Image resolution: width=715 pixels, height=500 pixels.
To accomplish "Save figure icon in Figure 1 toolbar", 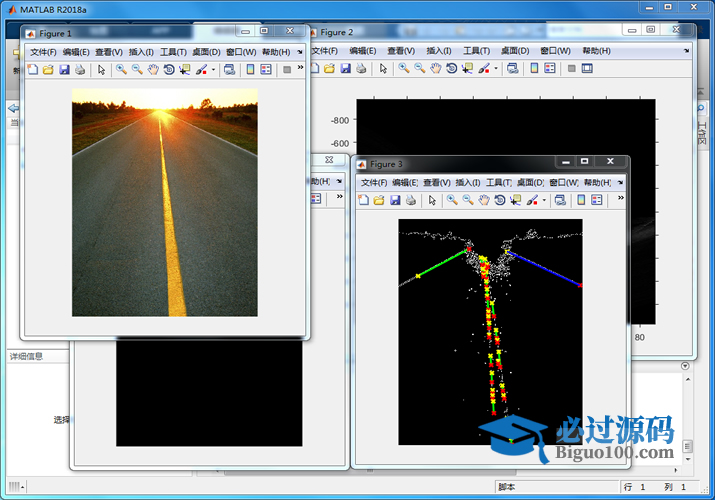I will pos(64,70).
